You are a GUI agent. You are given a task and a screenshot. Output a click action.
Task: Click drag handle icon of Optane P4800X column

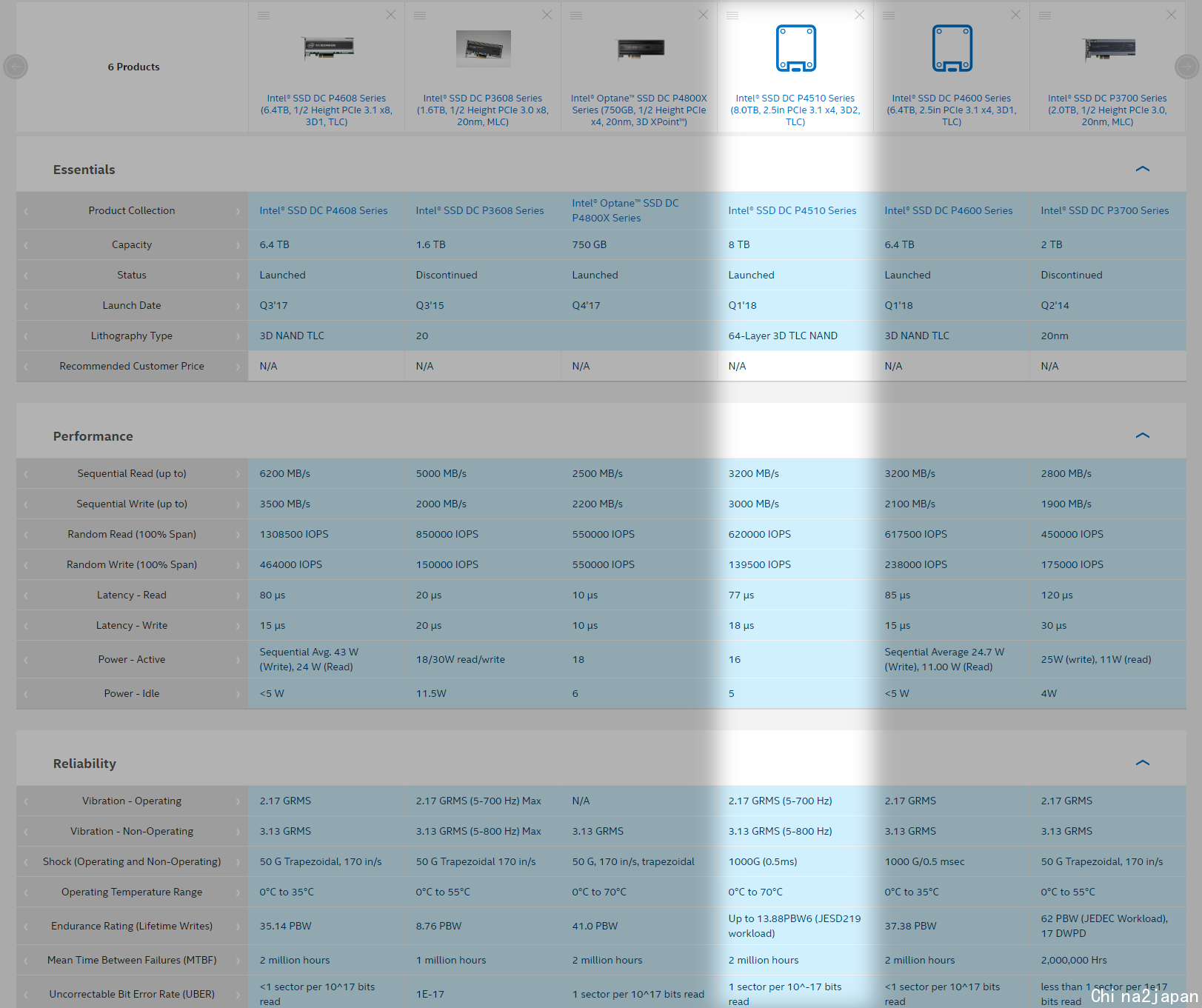point(576,16)
